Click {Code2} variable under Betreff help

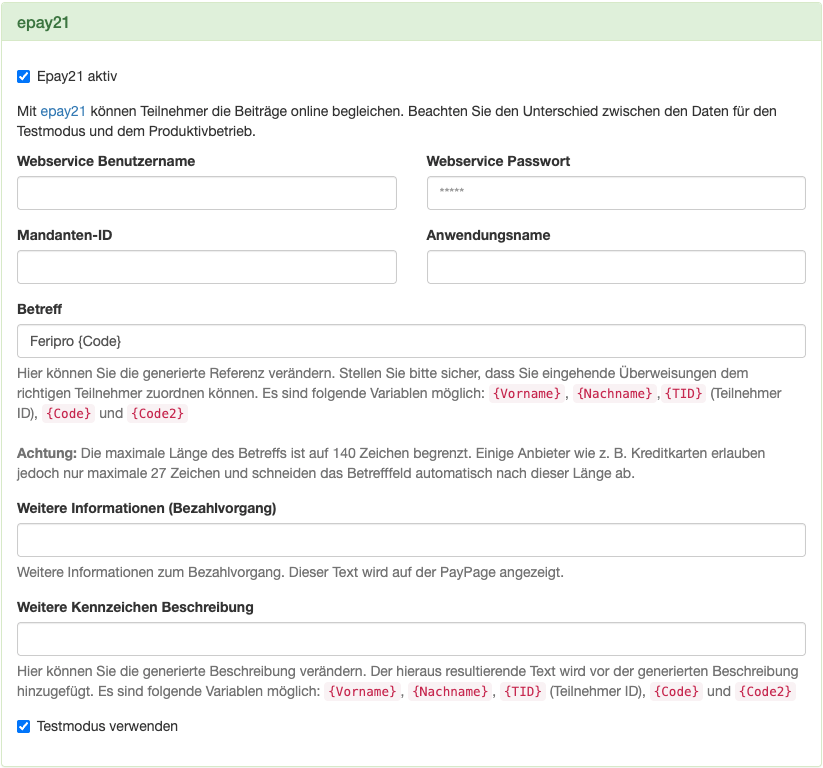pyautogui.click(x=157, y=414)
